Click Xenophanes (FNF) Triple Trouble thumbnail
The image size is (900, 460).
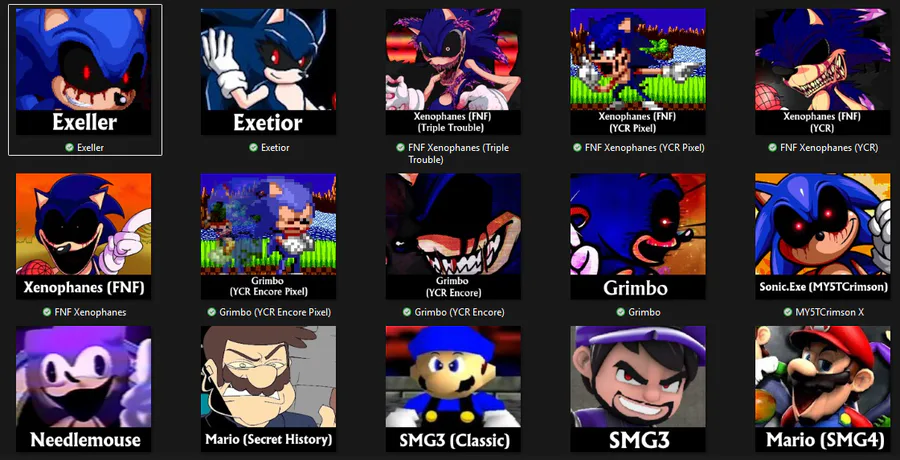453,72
